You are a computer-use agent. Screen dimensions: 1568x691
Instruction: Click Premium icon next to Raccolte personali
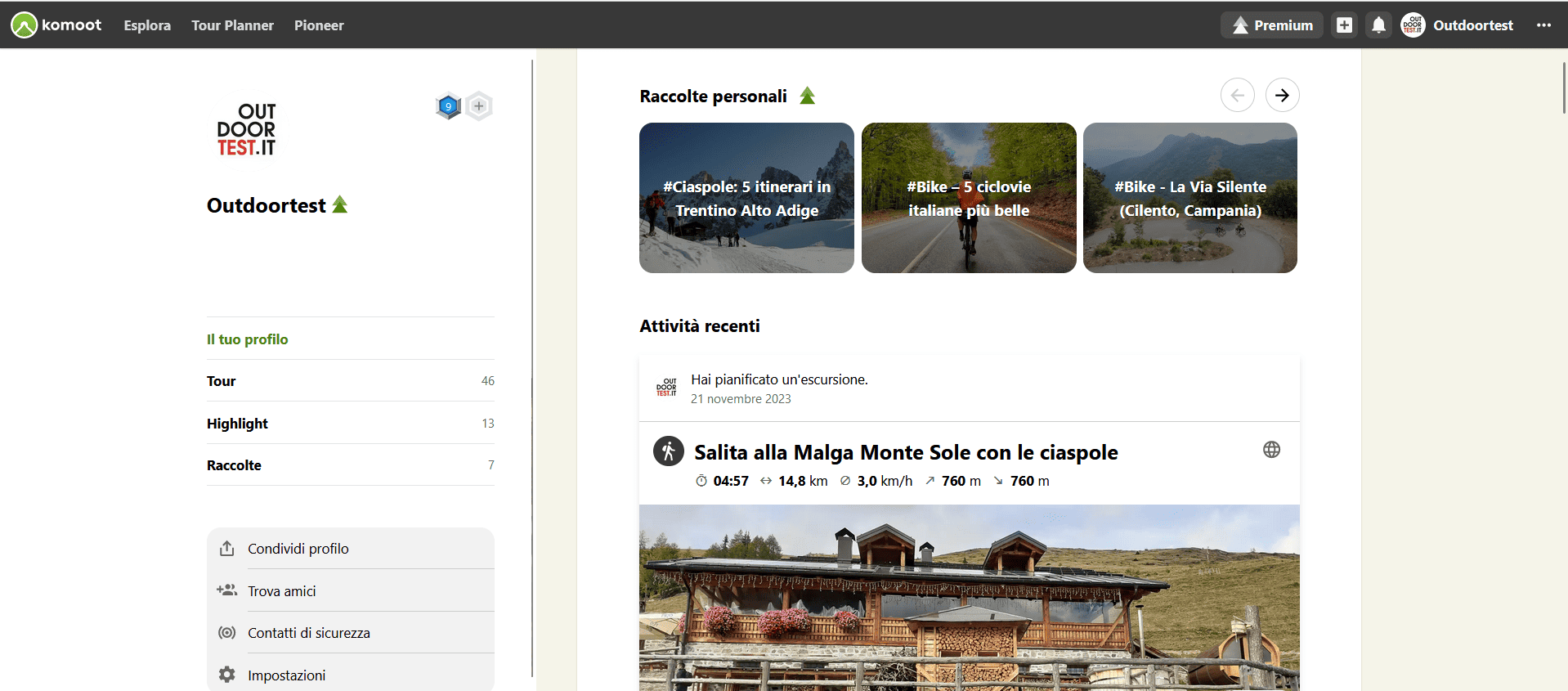coord(807,96)
